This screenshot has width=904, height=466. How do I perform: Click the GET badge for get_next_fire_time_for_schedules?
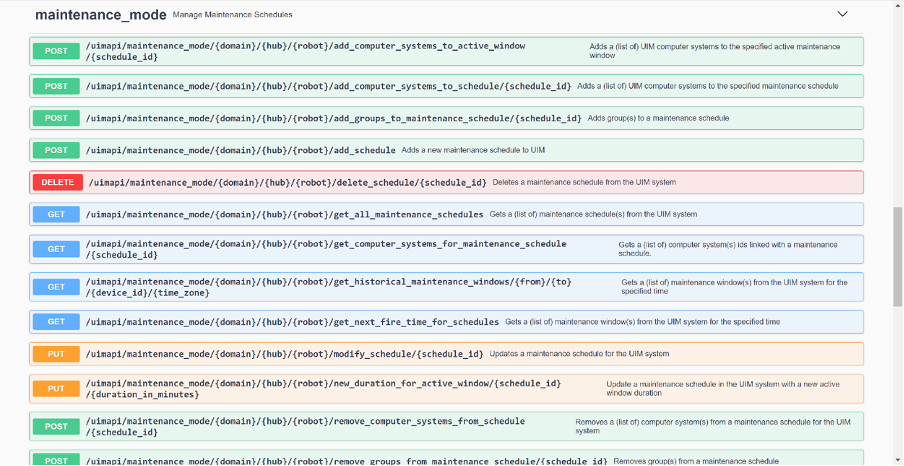(56, 322)
